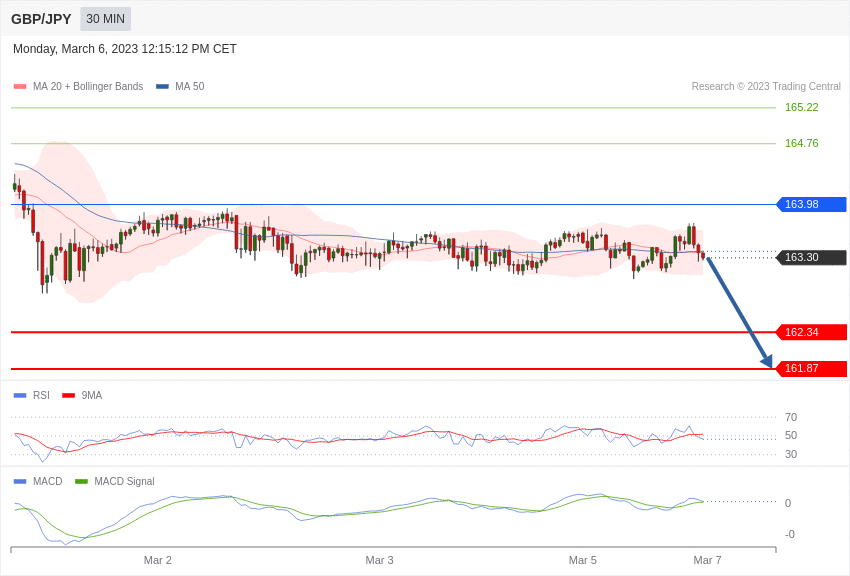The height and width of the screenshot is (576, 850).
Task: Click the Mar 5 date axis label
Action: pyautogui.click(x=583, y=560)
